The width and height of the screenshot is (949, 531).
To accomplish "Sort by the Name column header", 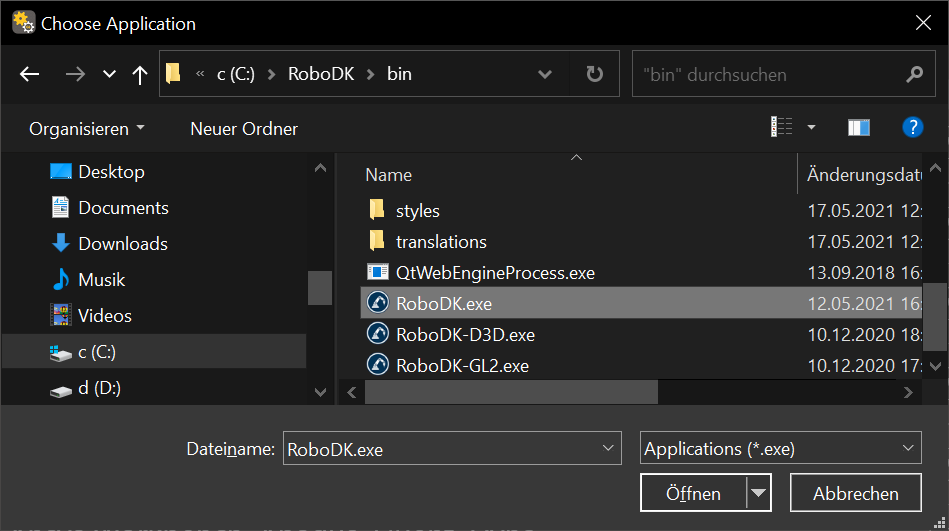I will point(389,175).
